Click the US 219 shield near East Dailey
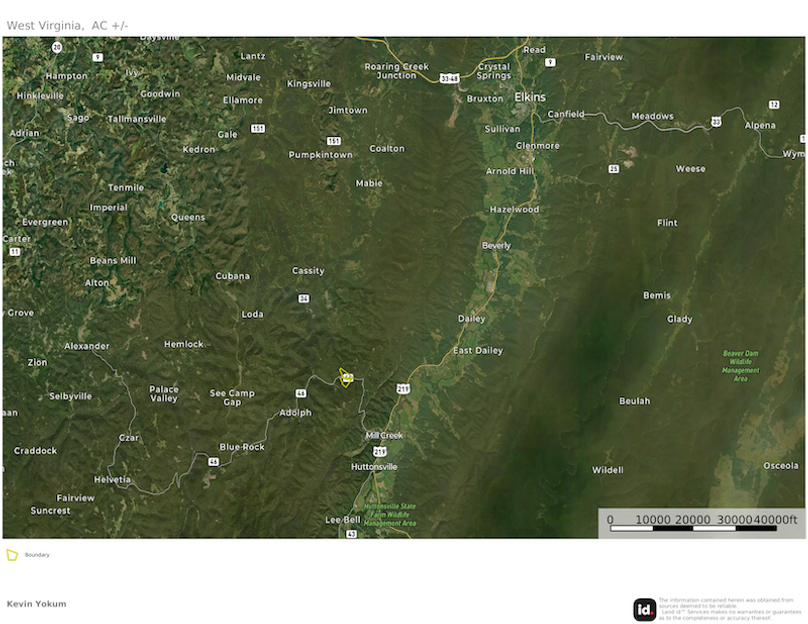Viewport: 808px width, 624px height. pyautogui.click(x=403, y=389)
